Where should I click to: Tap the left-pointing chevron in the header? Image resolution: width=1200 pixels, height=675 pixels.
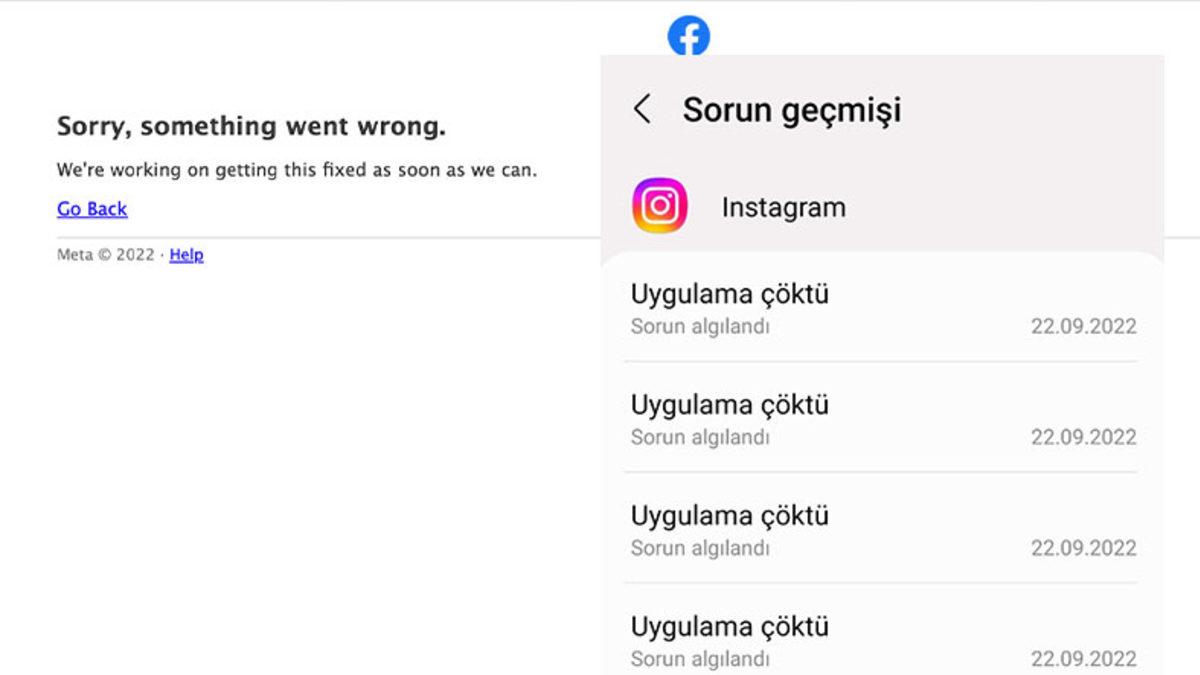point(645,112)
